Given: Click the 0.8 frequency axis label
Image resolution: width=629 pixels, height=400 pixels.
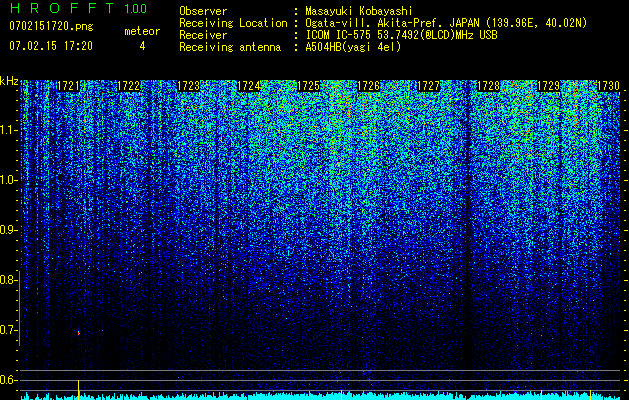Looking at the screenshot, I should [7, 280].
